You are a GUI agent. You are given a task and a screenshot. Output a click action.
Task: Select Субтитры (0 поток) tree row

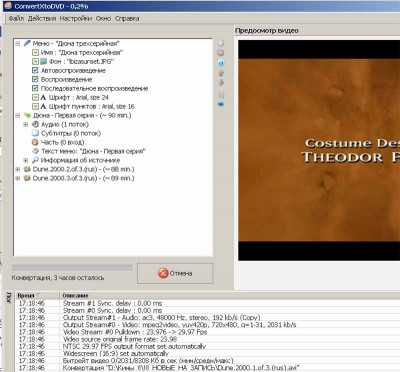[71, 133]
